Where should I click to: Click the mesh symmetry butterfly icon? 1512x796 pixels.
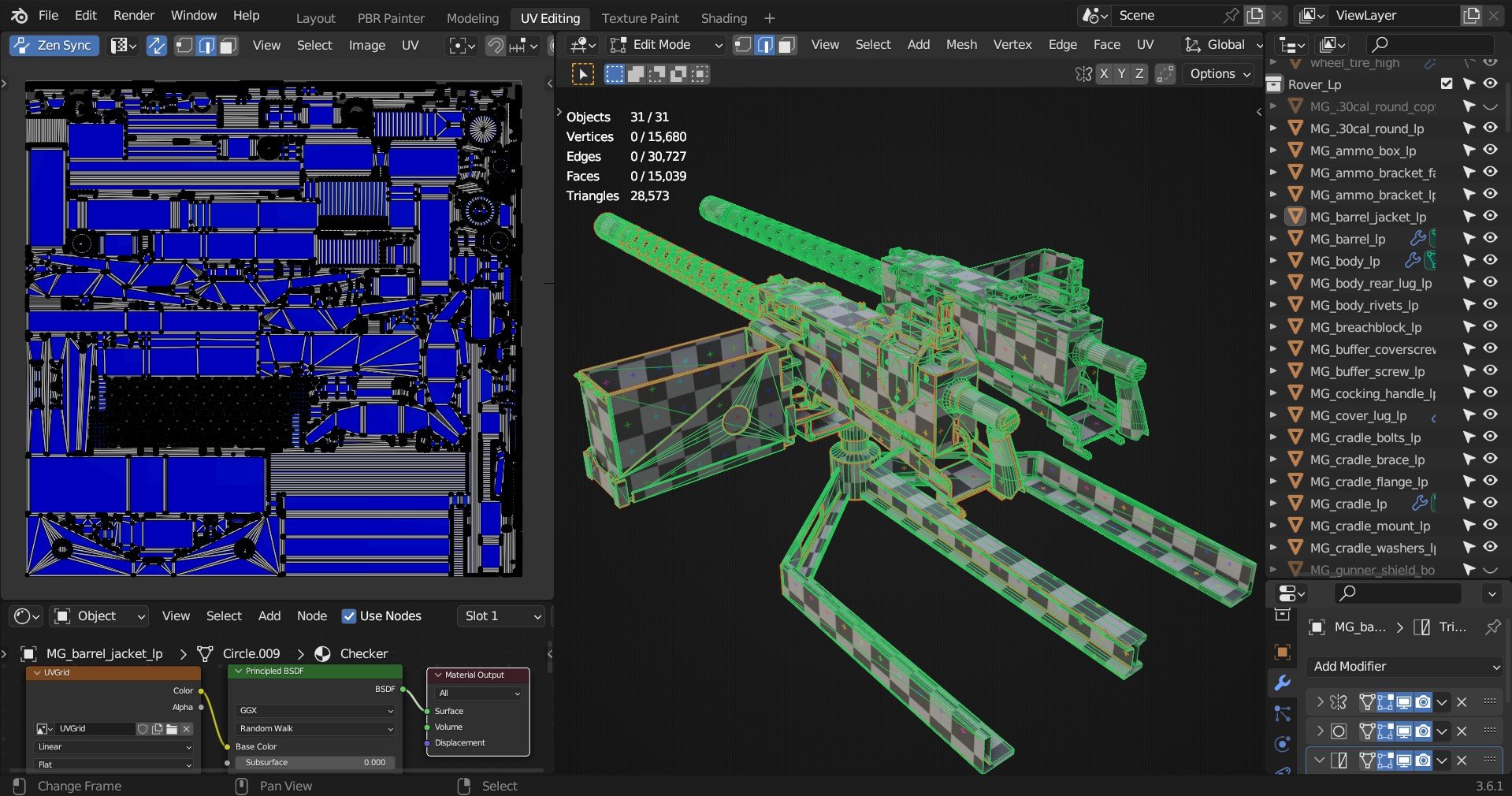[1083, 74]
